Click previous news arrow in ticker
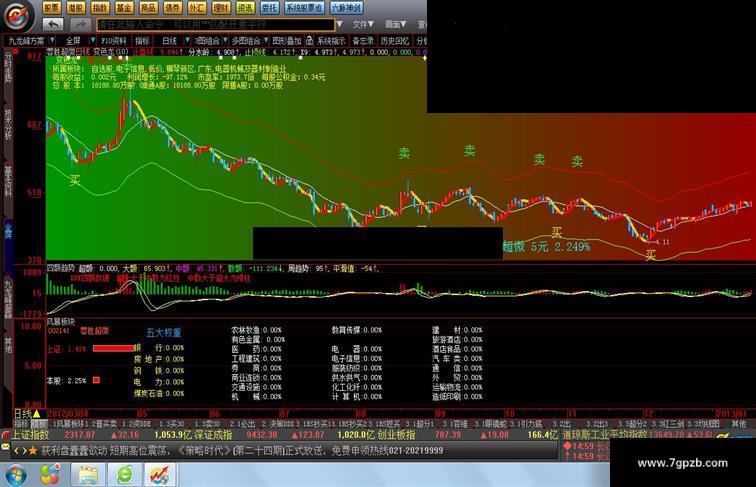 (16, 451)
